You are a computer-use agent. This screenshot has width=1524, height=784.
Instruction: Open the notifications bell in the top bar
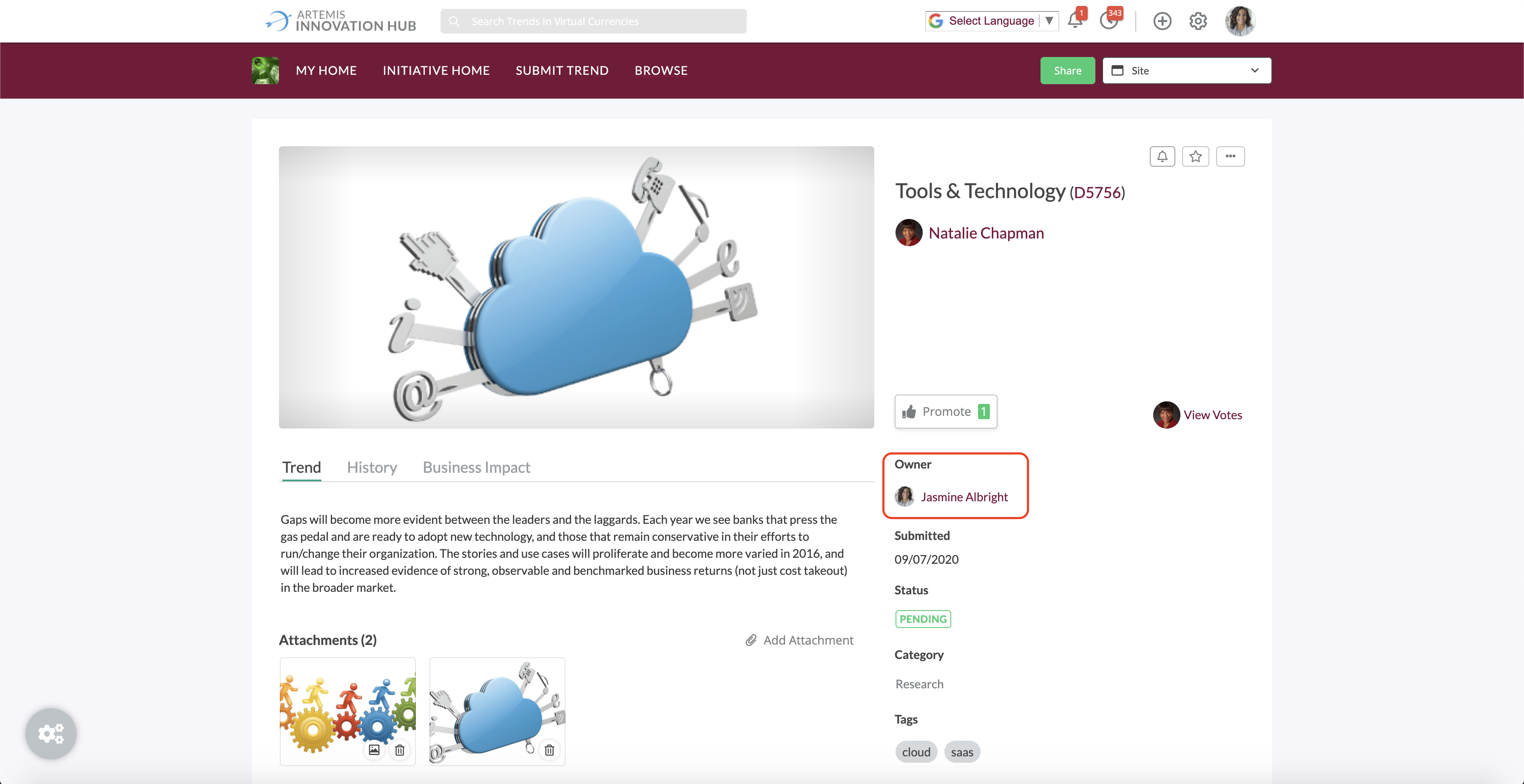pyautogui.click(x=1075, y=21)
